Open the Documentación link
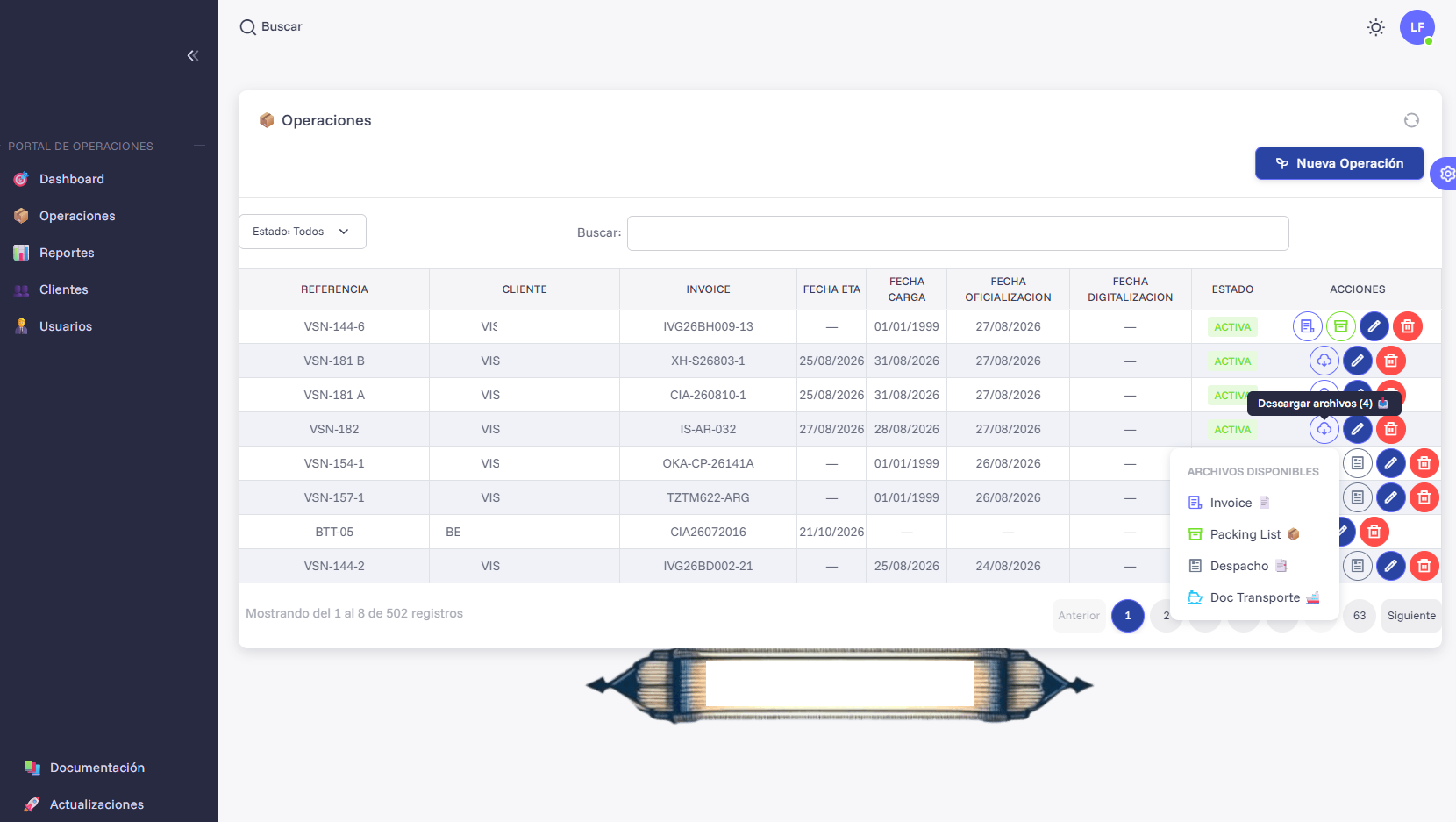The image size is (1456, 822). 96,768
